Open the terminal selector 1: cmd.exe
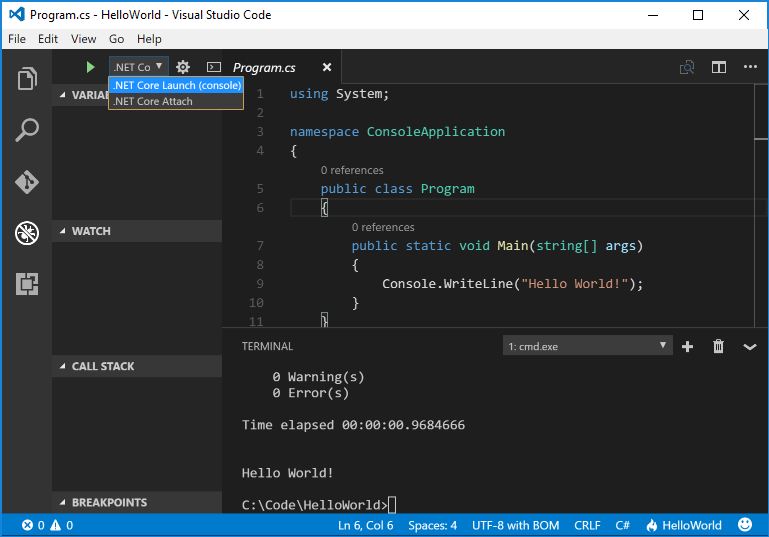The width and height of the screenshot is (769, 537). point(588,346)
